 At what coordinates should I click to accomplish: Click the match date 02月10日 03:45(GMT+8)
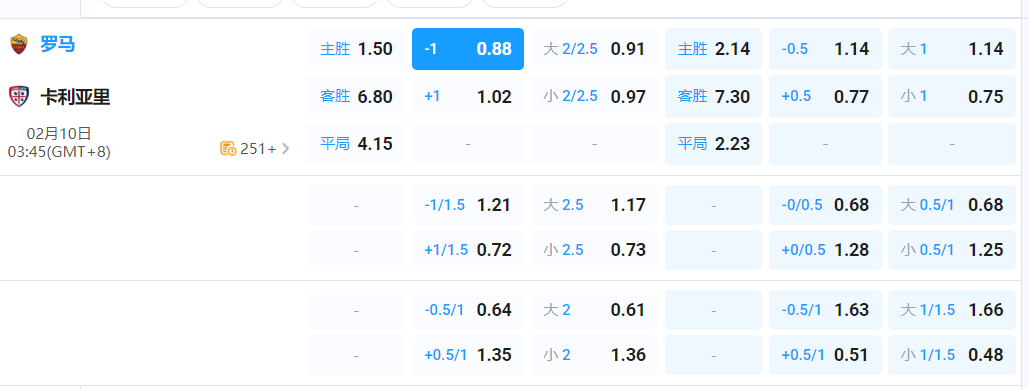59,143
